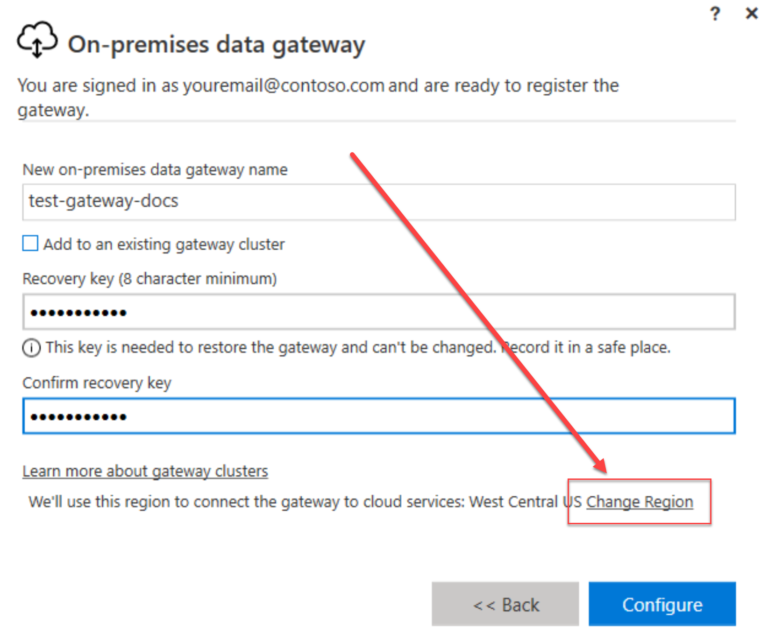Screen dimensions: 768x633
Task: Click the "Recovery key (8 character minimum)" label
Action: tap(149, 278)
